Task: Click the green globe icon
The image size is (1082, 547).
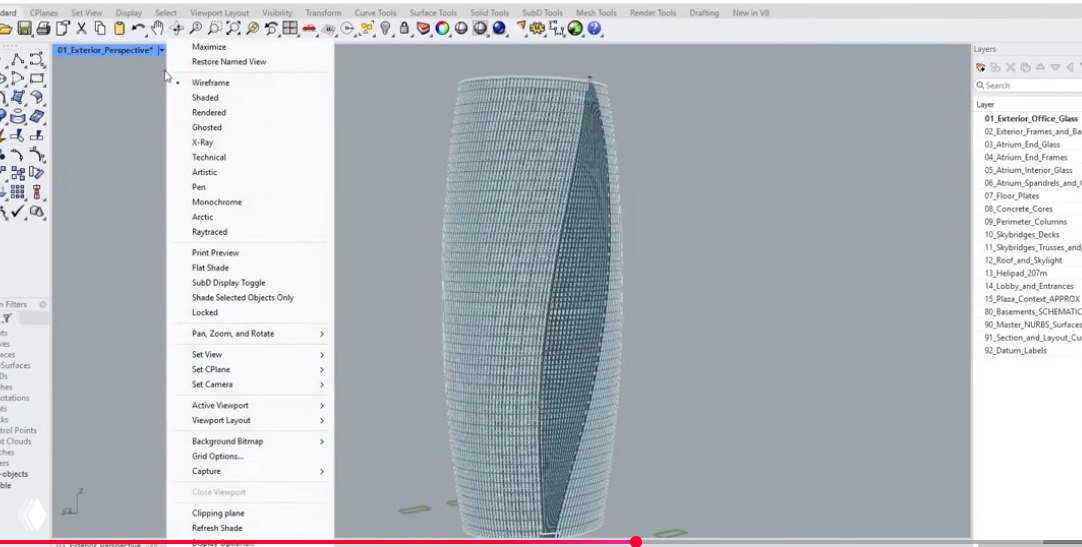Action: (x=576, y=29)
